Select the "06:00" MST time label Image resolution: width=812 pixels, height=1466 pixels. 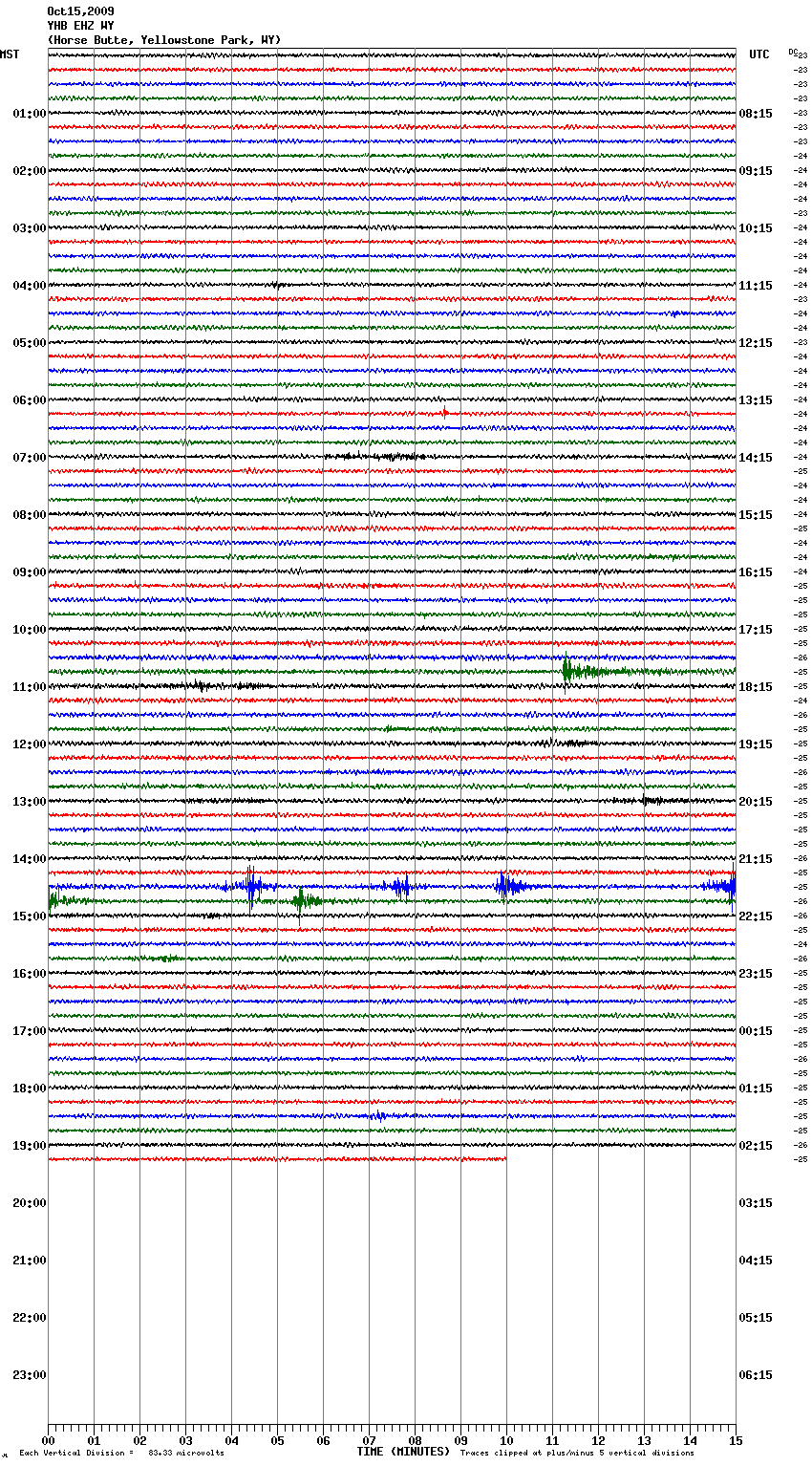(30, 400)
